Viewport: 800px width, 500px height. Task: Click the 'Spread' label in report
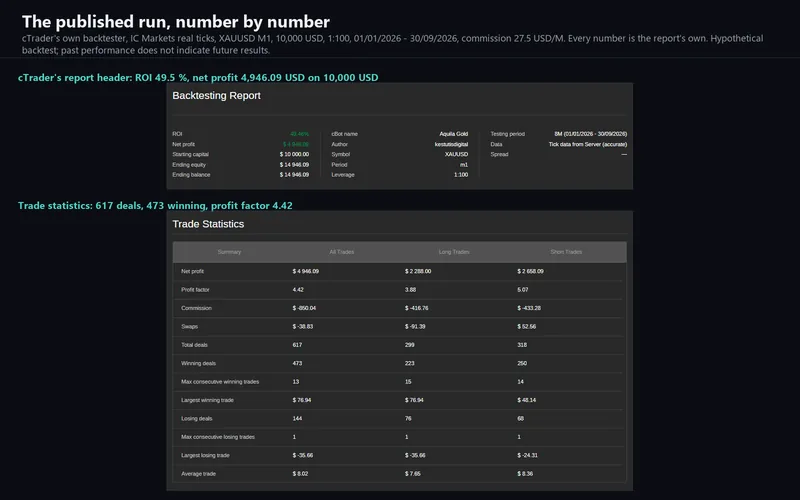click(x=499, y=154)
